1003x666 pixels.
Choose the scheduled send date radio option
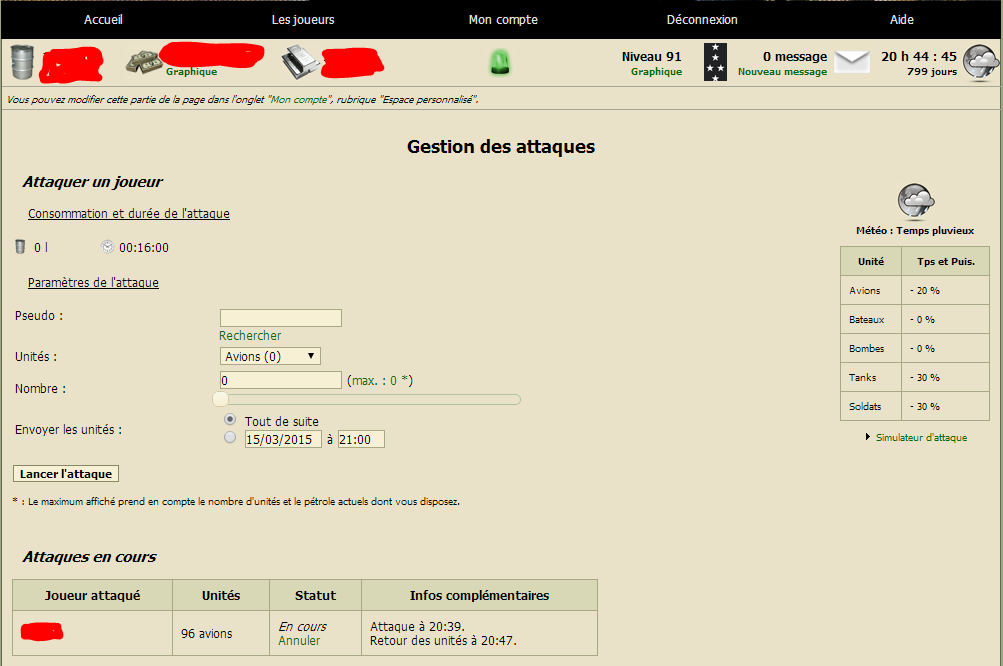(x=229, y=437)
